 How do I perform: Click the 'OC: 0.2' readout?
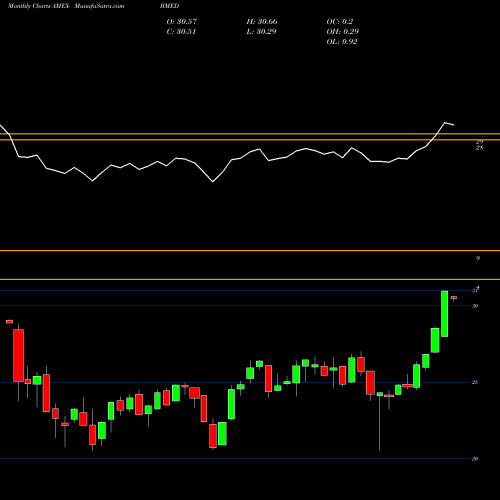[339, 22]
